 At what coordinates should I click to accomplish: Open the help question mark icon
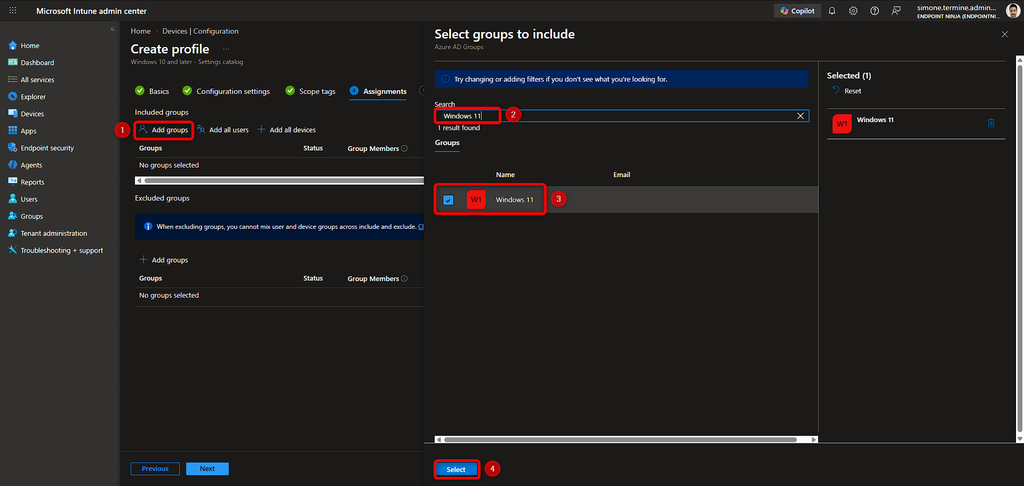(x=874, y=10)
